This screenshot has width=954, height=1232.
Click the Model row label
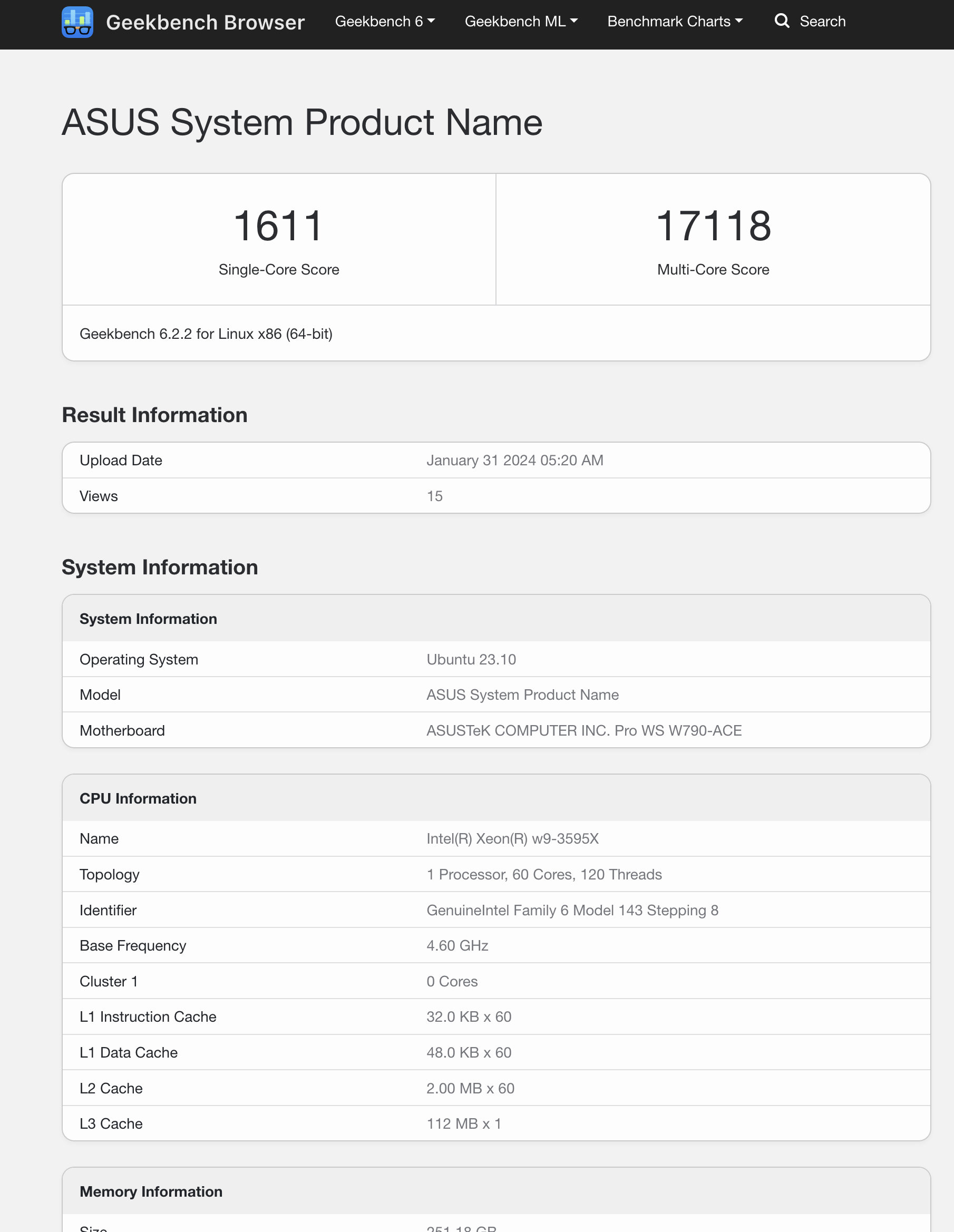coord(100,695)
